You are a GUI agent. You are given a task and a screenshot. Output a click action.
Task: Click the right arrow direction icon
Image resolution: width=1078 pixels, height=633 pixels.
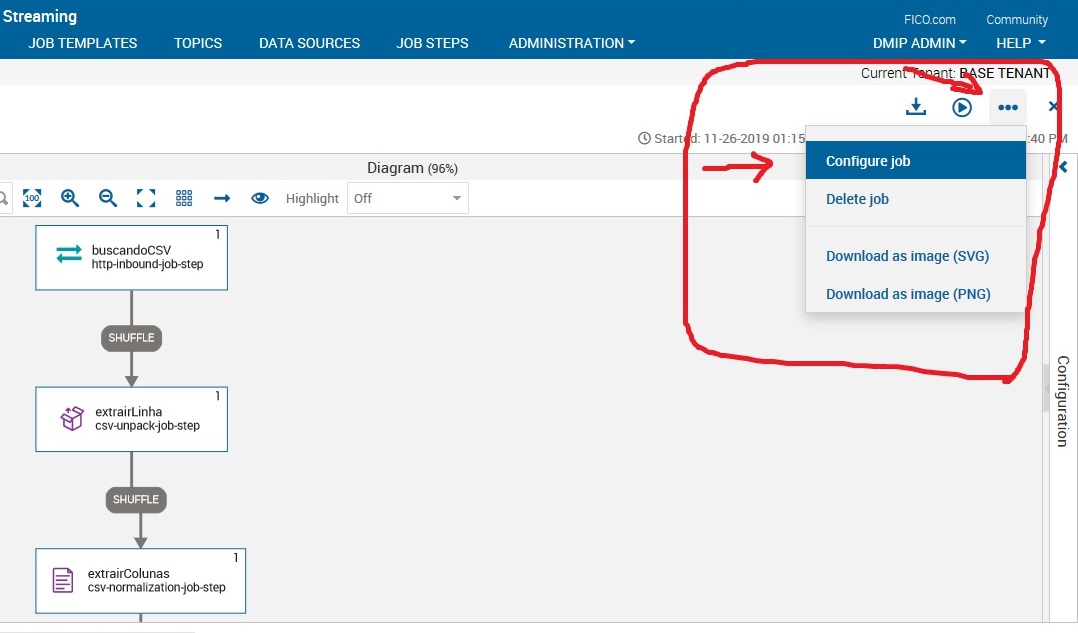coord(222,198)
